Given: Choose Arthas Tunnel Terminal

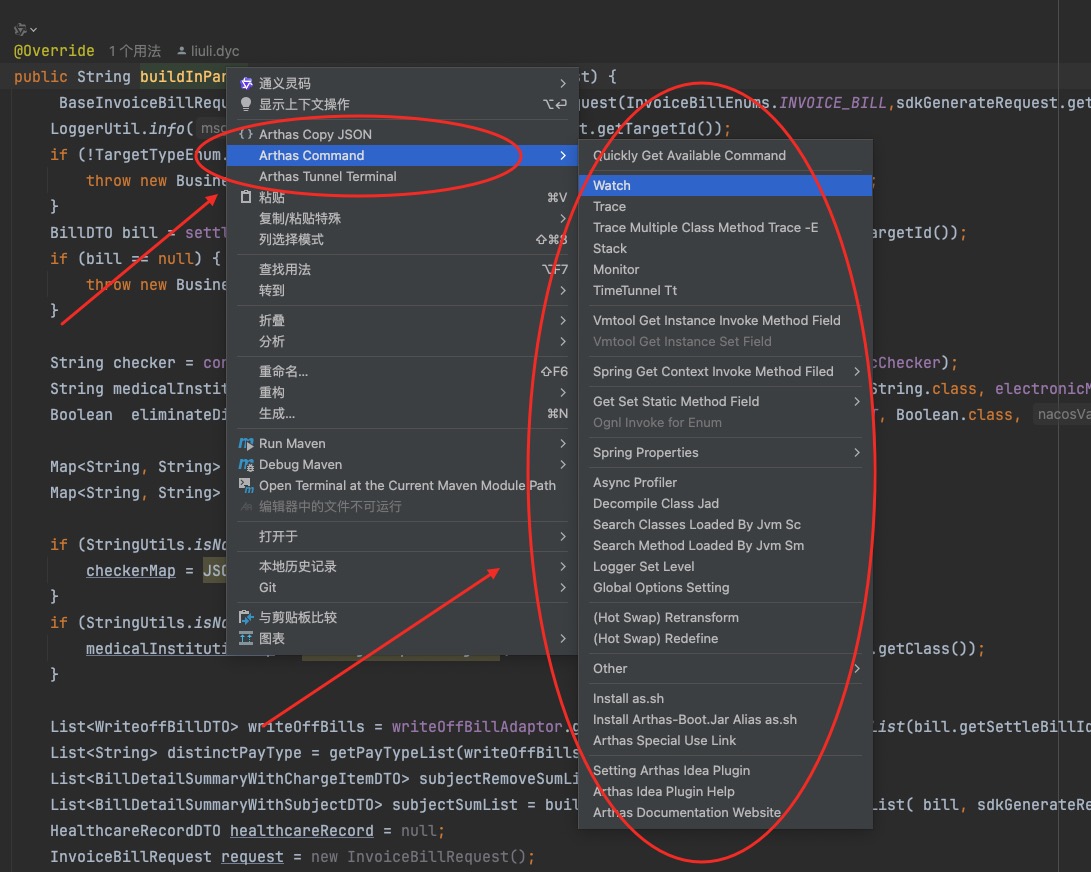Looking at the screenshot, I should point(402,177).
